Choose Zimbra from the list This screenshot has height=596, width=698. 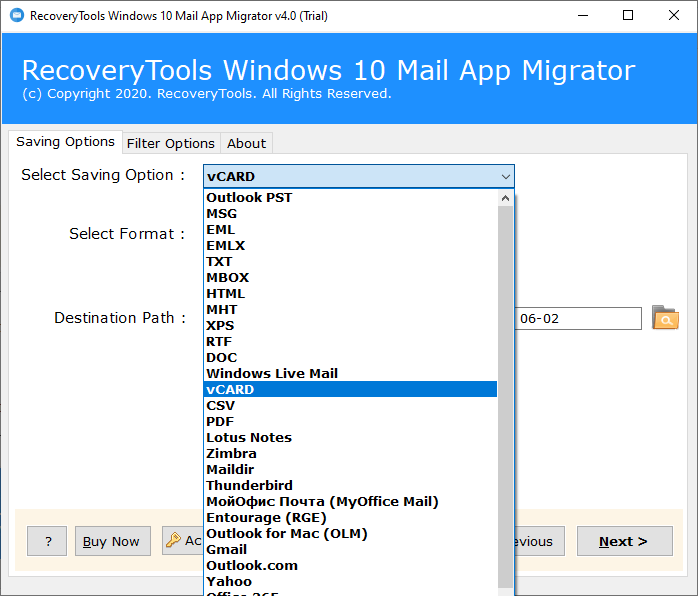tap(350, 454)
